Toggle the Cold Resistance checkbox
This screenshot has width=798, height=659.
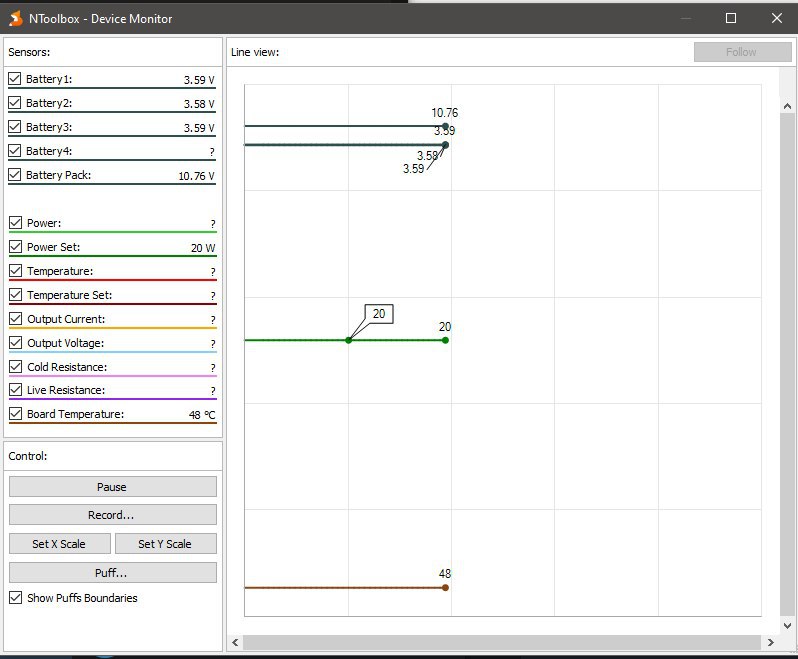(x=16, y=366)
